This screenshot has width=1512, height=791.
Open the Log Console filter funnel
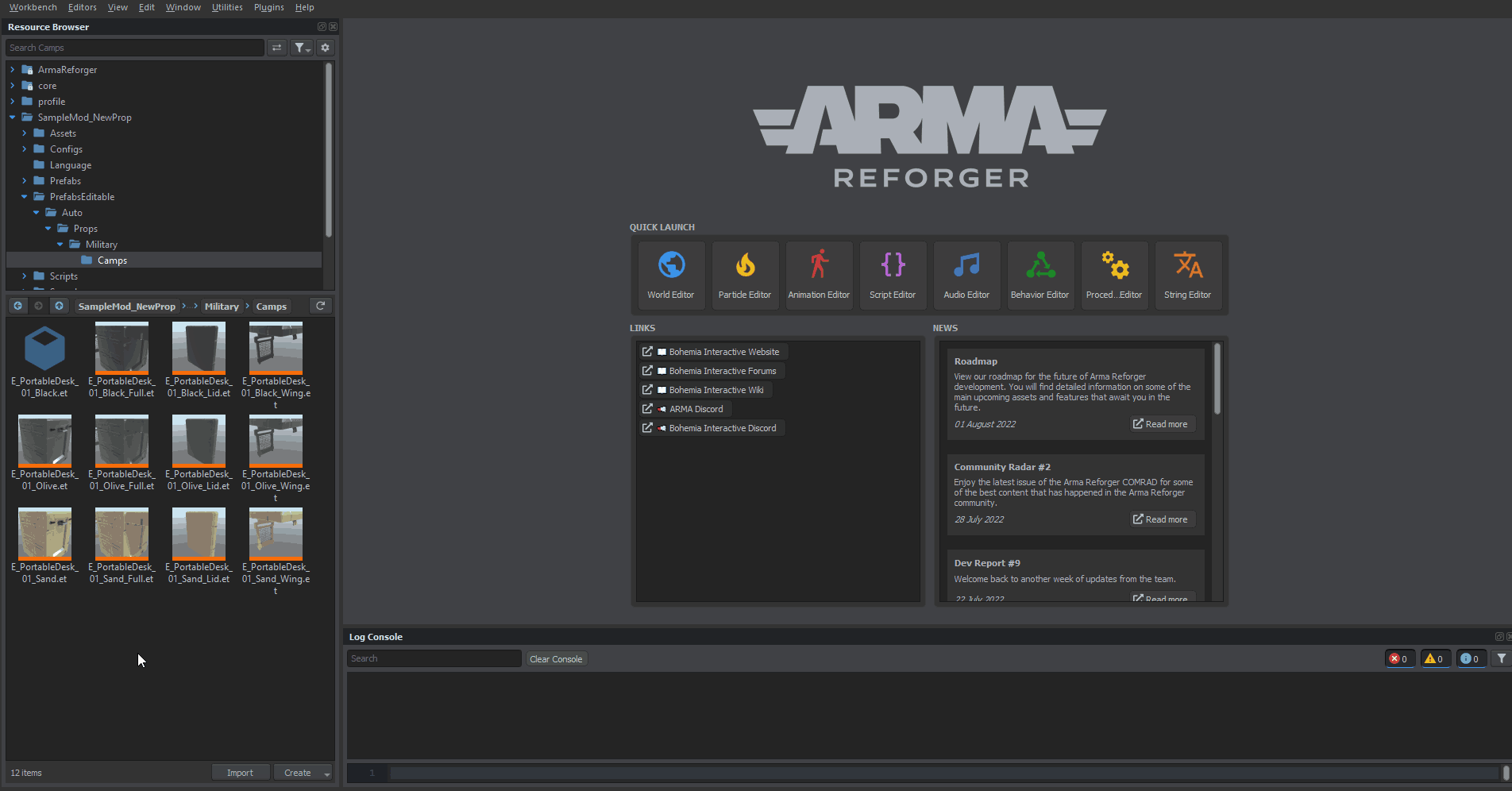(x=1501, y=658)
